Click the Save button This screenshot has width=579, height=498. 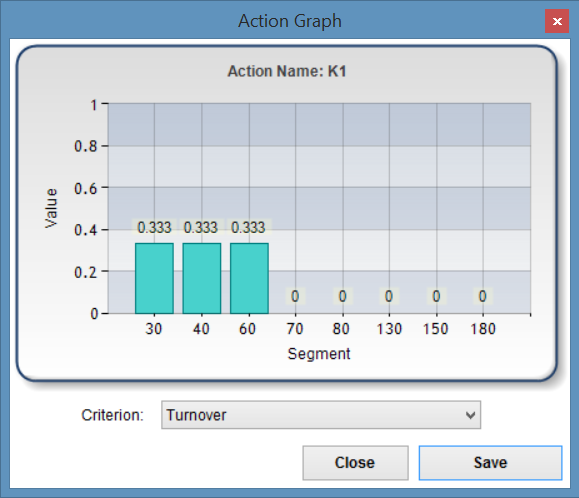pyautogui.click(x=490, y=463)
